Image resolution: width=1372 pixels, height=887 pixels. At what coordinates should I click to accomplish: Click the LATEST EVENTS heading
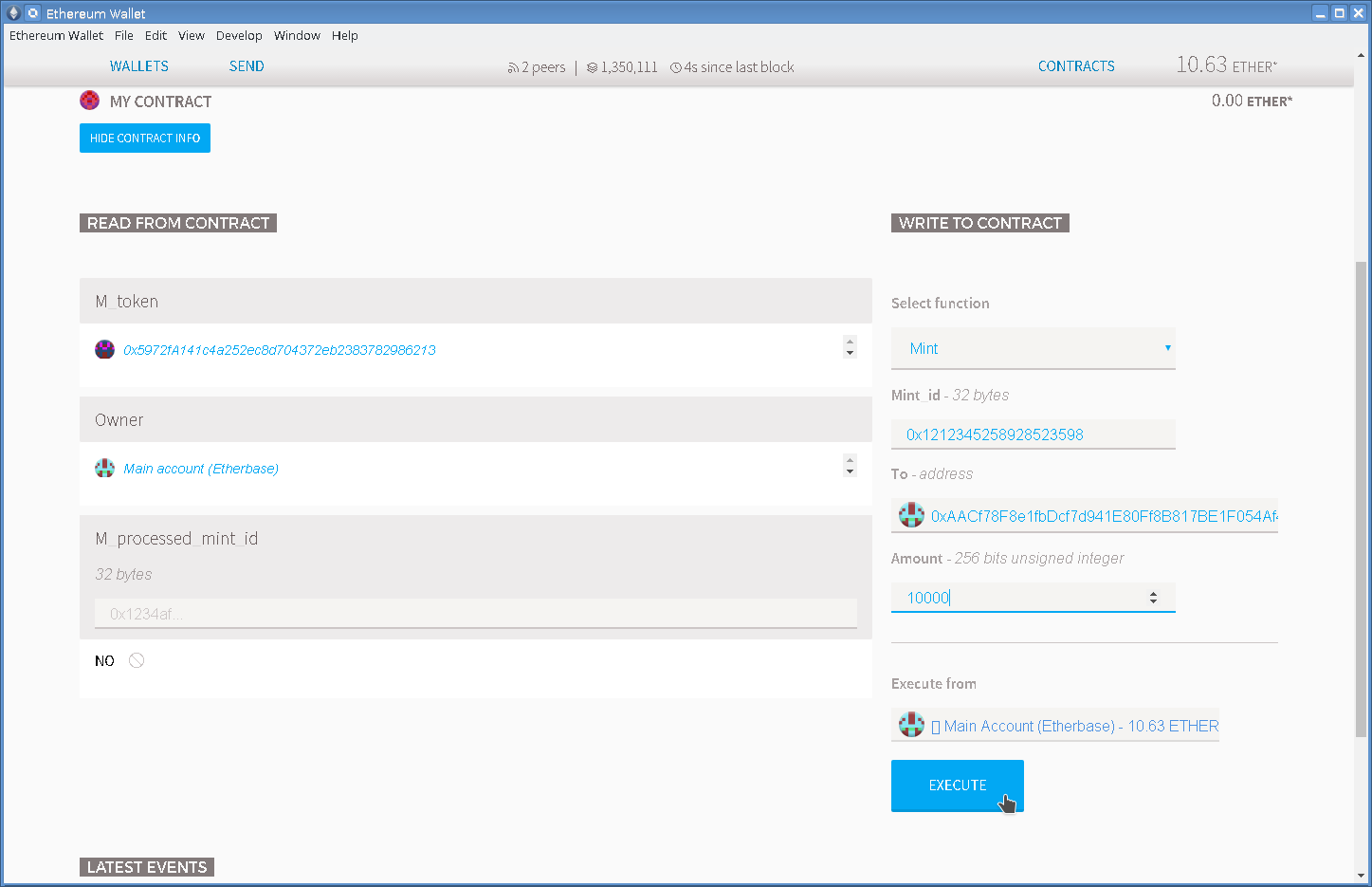(x=147, y=867)
